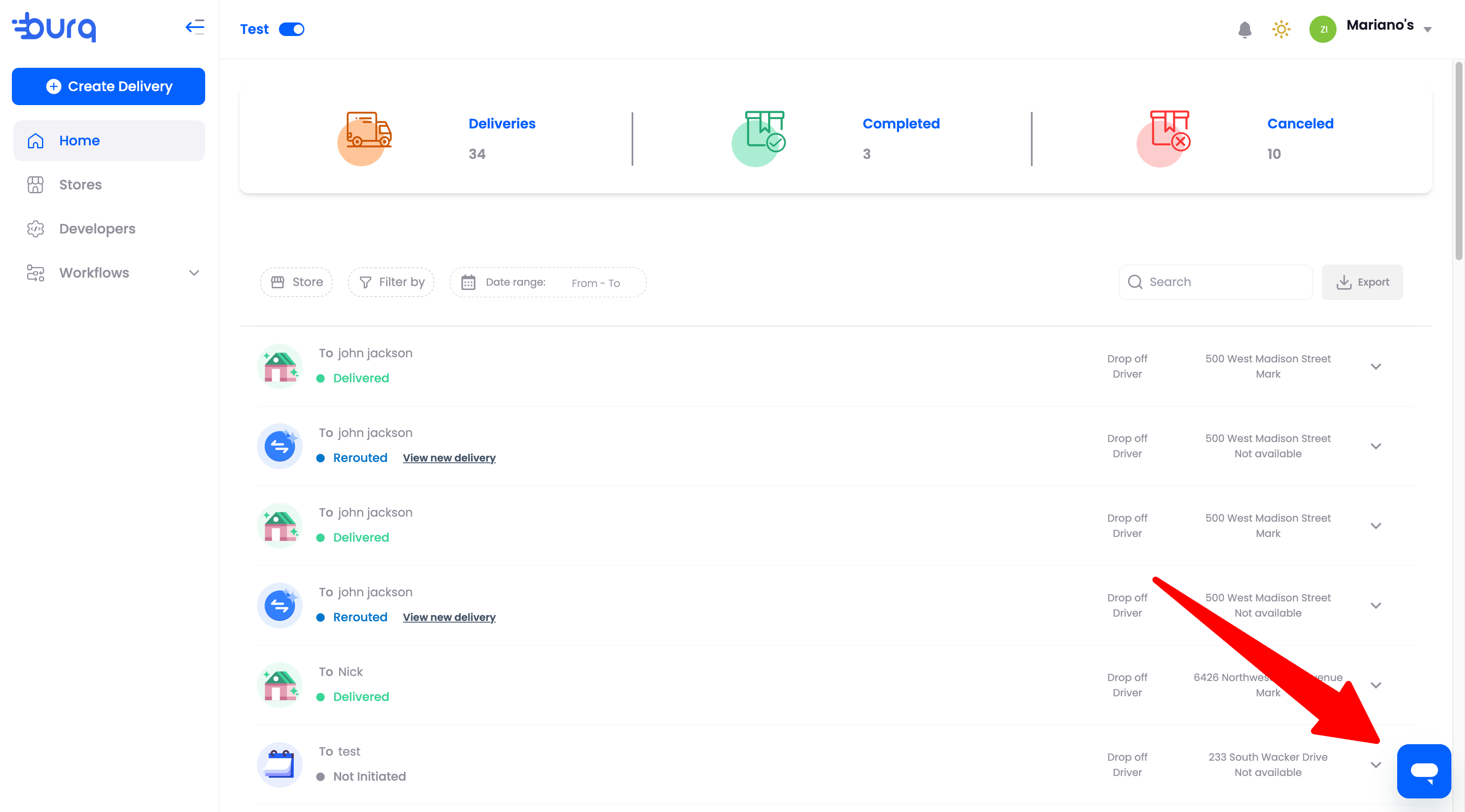Open the Store filter dropdown
The height and width of the screenshot is (812, 1465).
pos(296,282)
